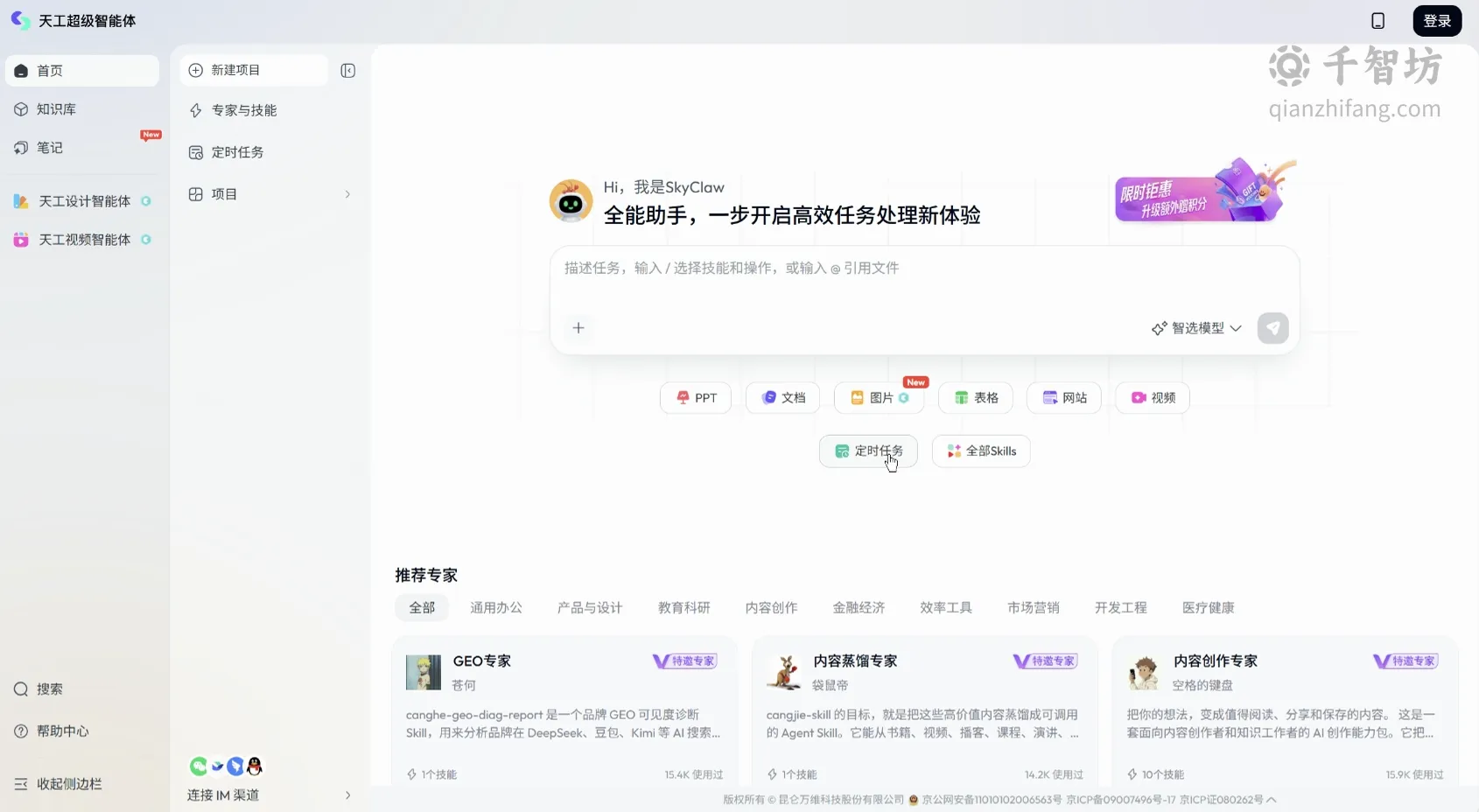Switch to the 通用办公 tab
The height and width of the screenshot is (812, 1479).
coord(496,608)
